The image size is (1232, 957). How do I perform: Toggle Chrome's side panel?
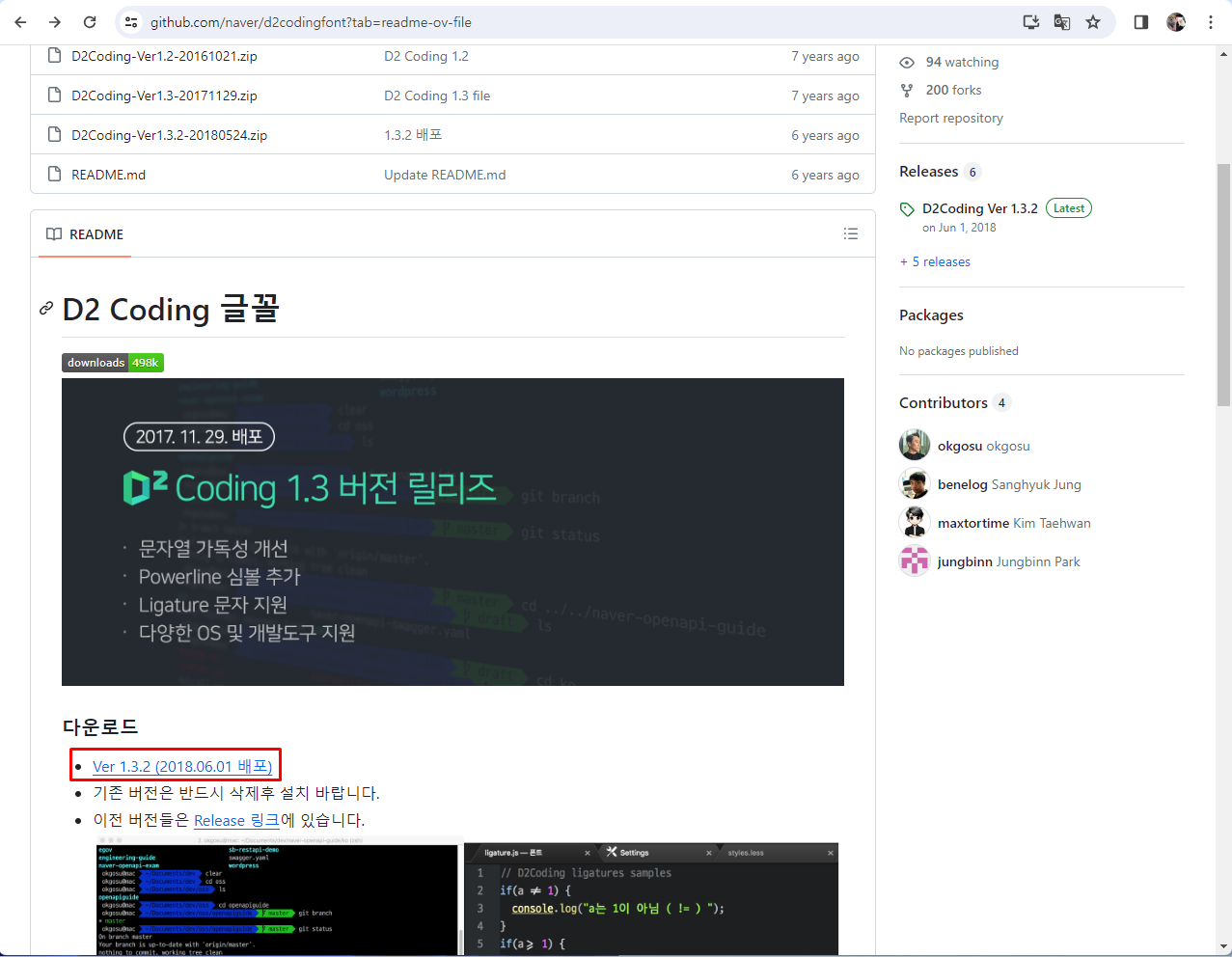pyautogui.click(x=1140, y=21)
